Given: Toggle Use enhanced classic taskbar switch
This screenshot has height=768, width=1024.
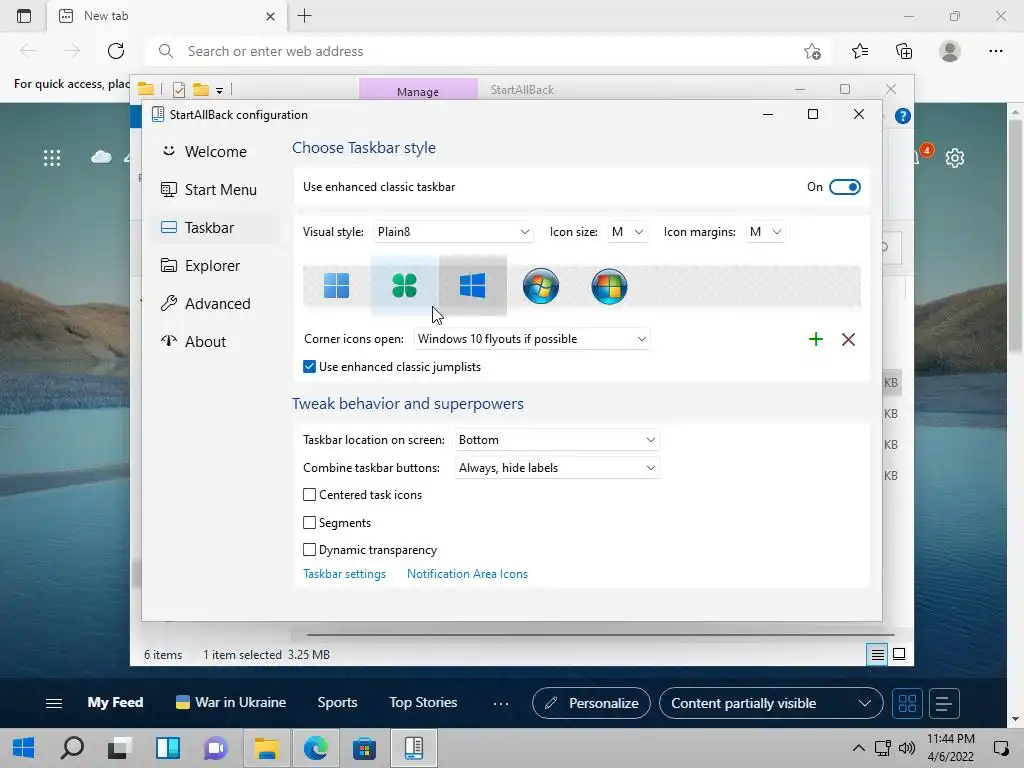Looking at the screenshot, I should (x=844, y=187).
